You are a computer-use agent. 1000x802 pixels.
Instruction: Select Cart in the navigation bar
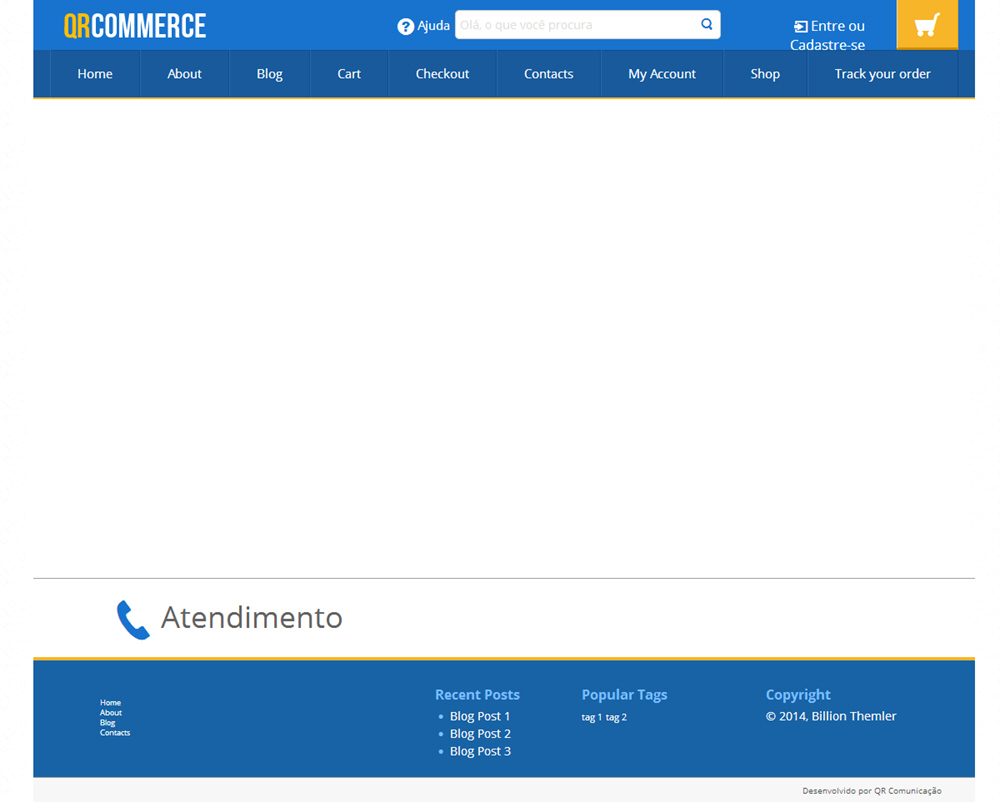[349, 74]
